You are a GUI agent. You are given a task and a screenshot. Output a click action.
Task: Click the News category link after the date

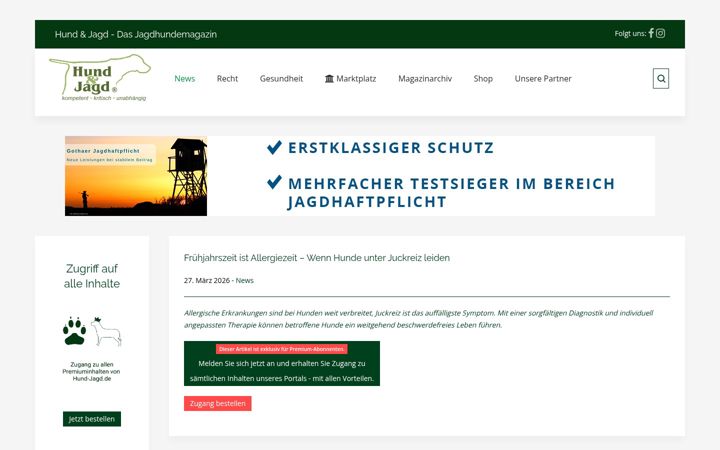pos(244,280)
